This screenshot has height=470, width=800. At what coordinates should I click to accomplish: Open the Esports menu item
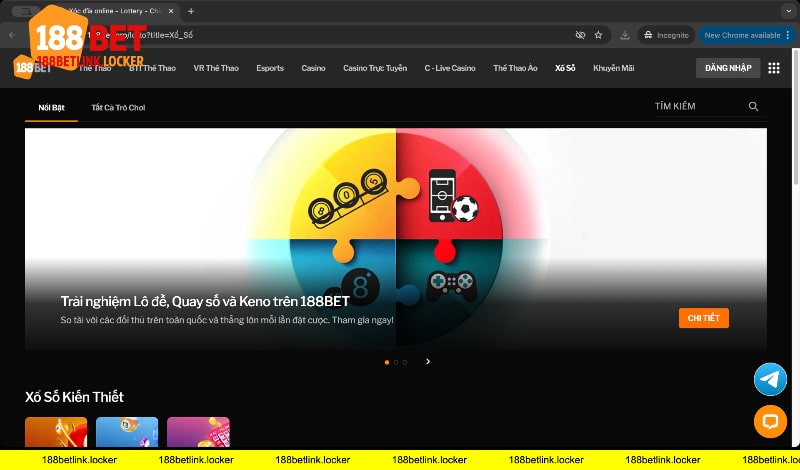270,68
